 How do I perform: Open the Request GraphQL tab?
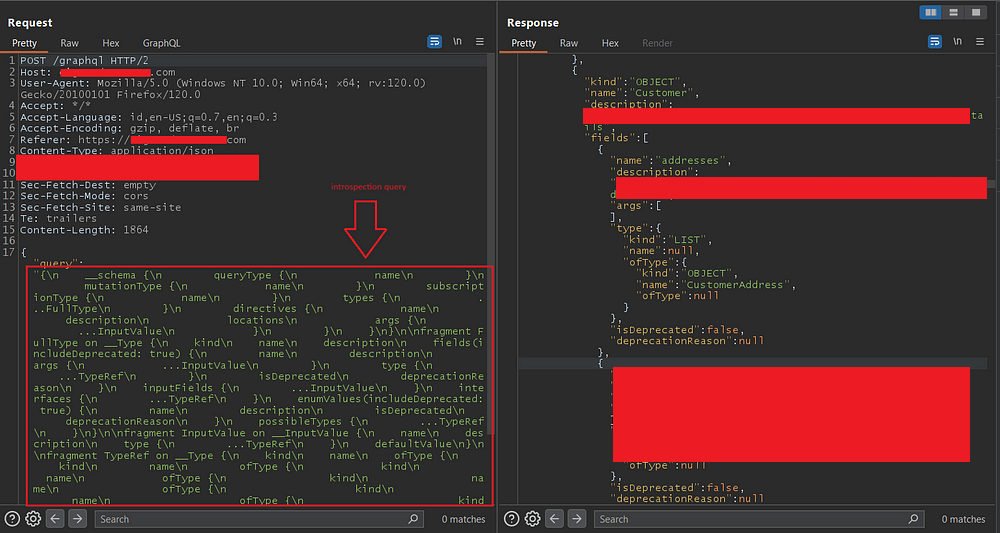click(161, 43)
